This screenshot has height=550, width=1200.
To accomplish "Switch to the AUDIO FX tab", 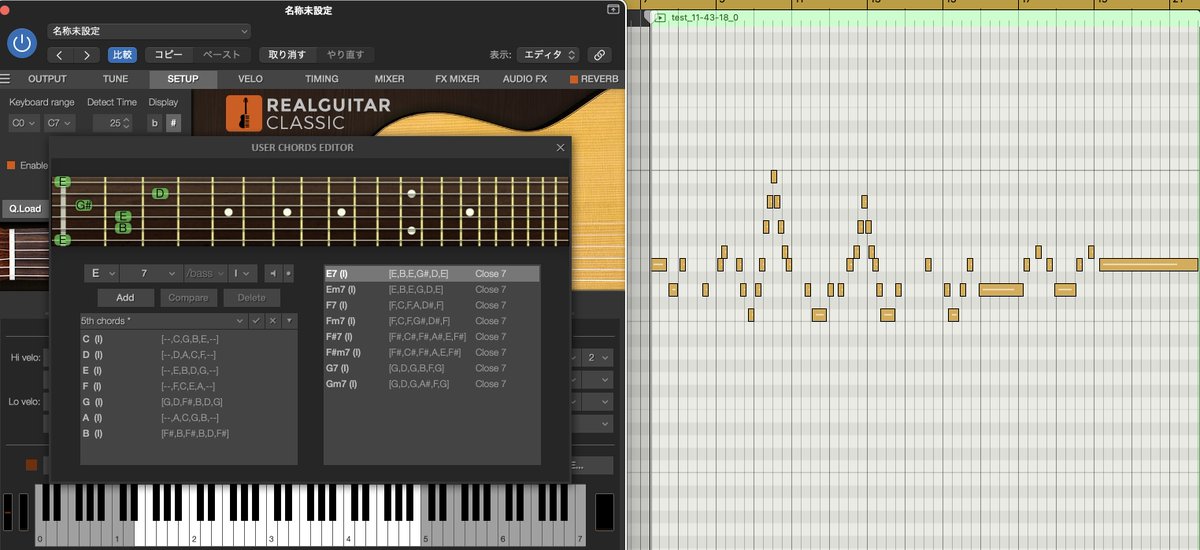I will (524, 79).
